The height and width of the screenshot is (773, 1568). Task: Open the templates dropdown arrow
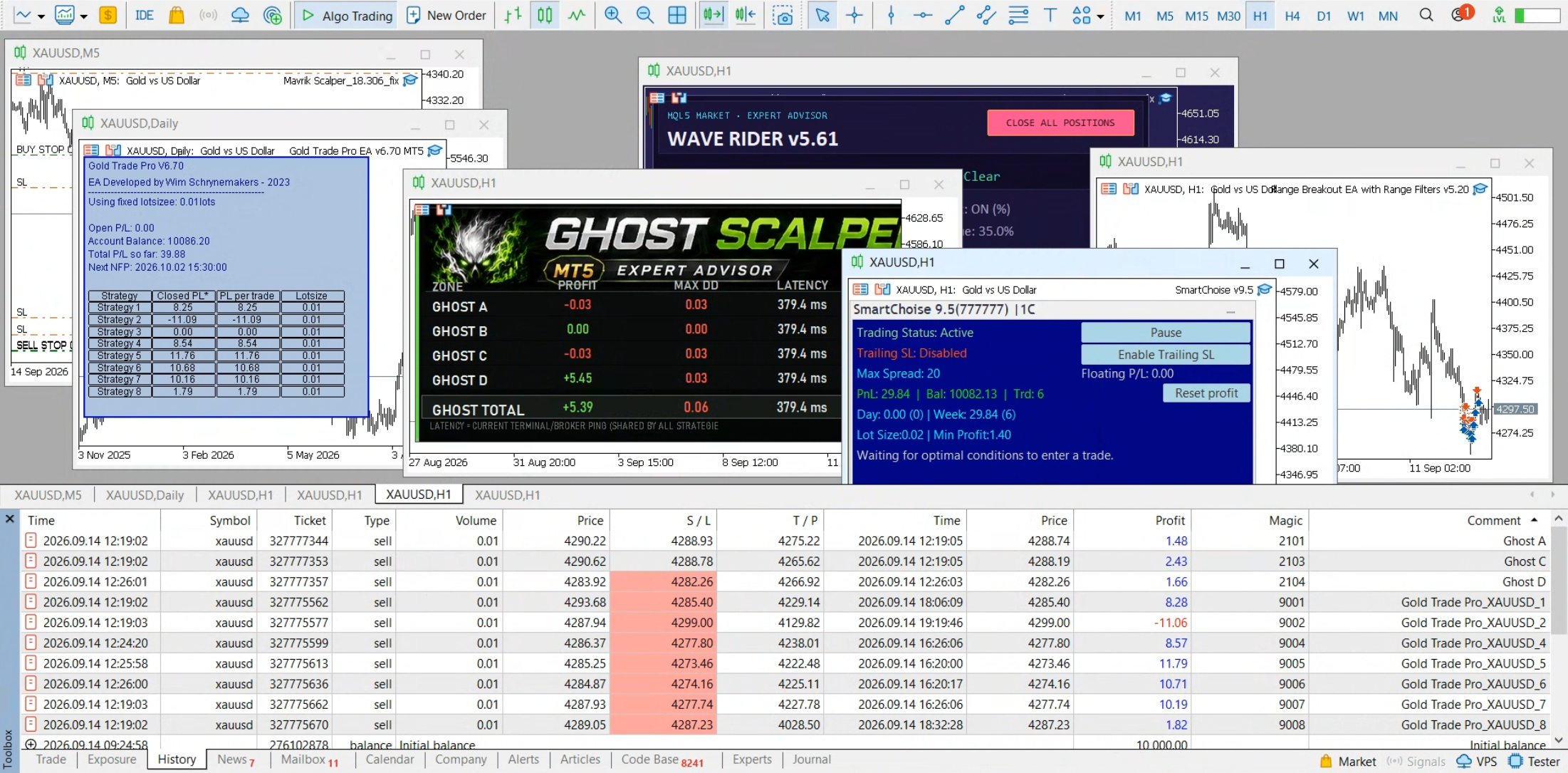[x=84, y=16]
